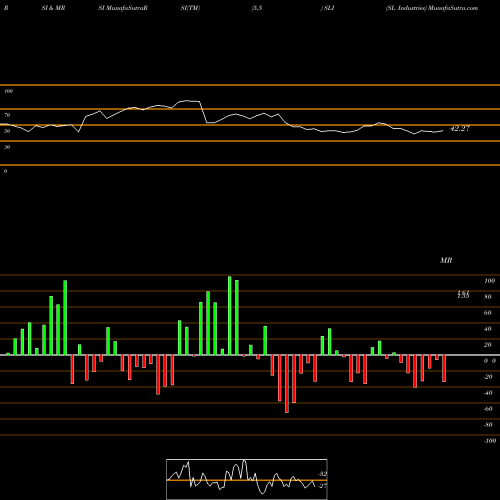The height and width of the screenshot is (500, 500).
Task: Click the value 32 in the mini chart
Action: 323,474
